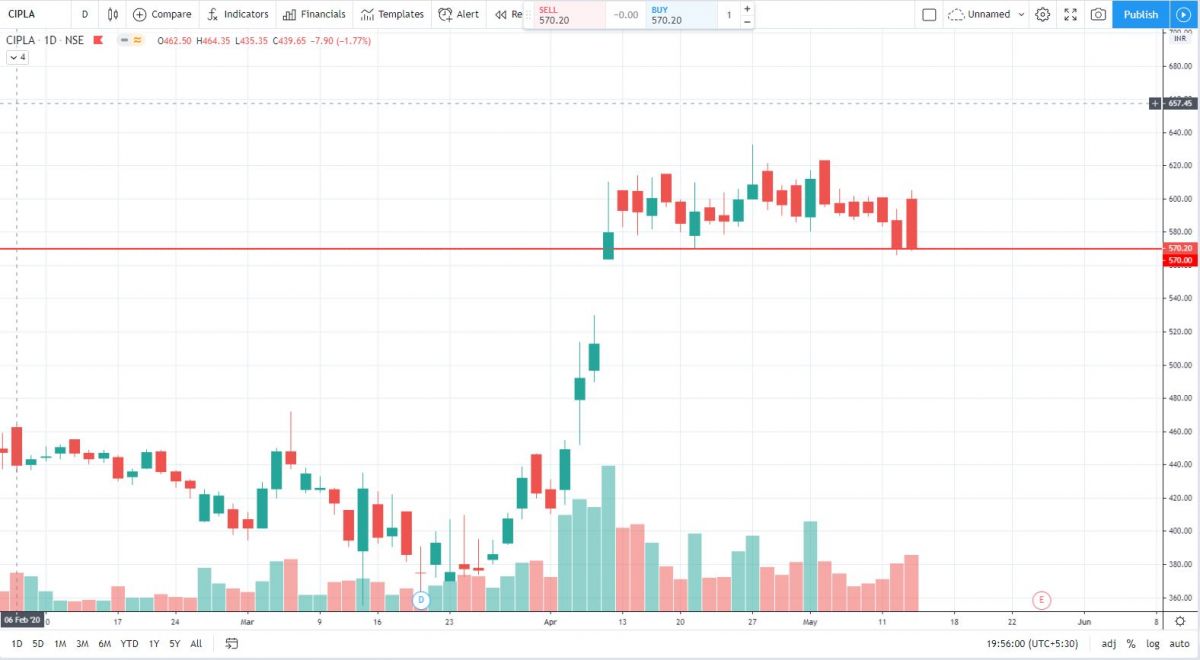Viewport: 1200px width, 660px height.
Task: Start bar Replay mode
Action: coord(507,14)
